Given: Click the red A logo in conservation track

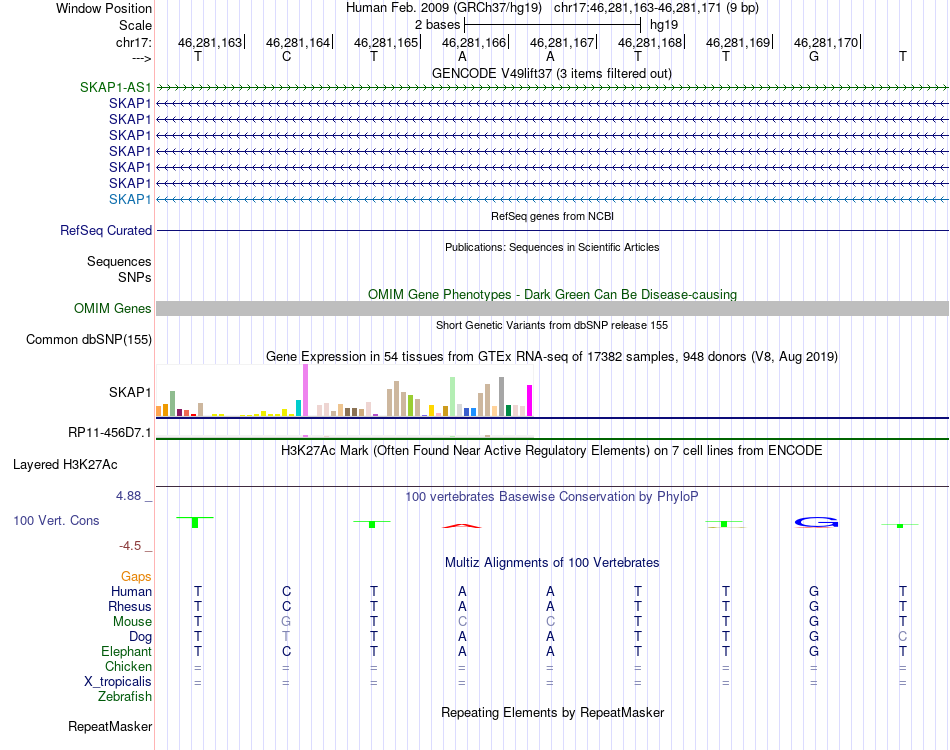Looking at the screenshot, I should pyautogui.click(x=462, y=526).
